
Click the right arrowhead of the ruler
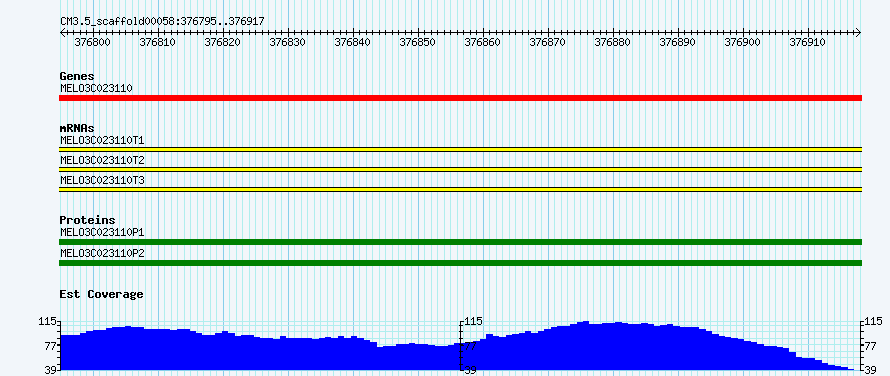click(x=859, y=32)
